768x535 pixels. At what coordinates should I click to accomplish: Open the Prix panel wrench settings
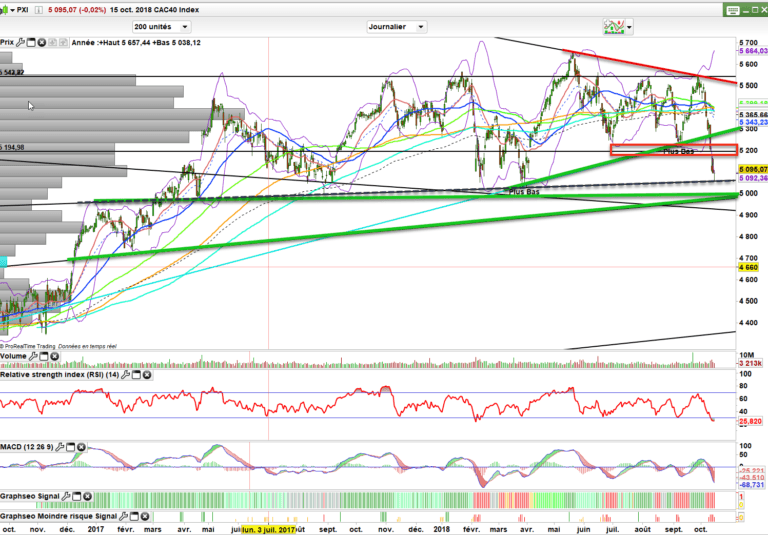(x=22, y=43)
